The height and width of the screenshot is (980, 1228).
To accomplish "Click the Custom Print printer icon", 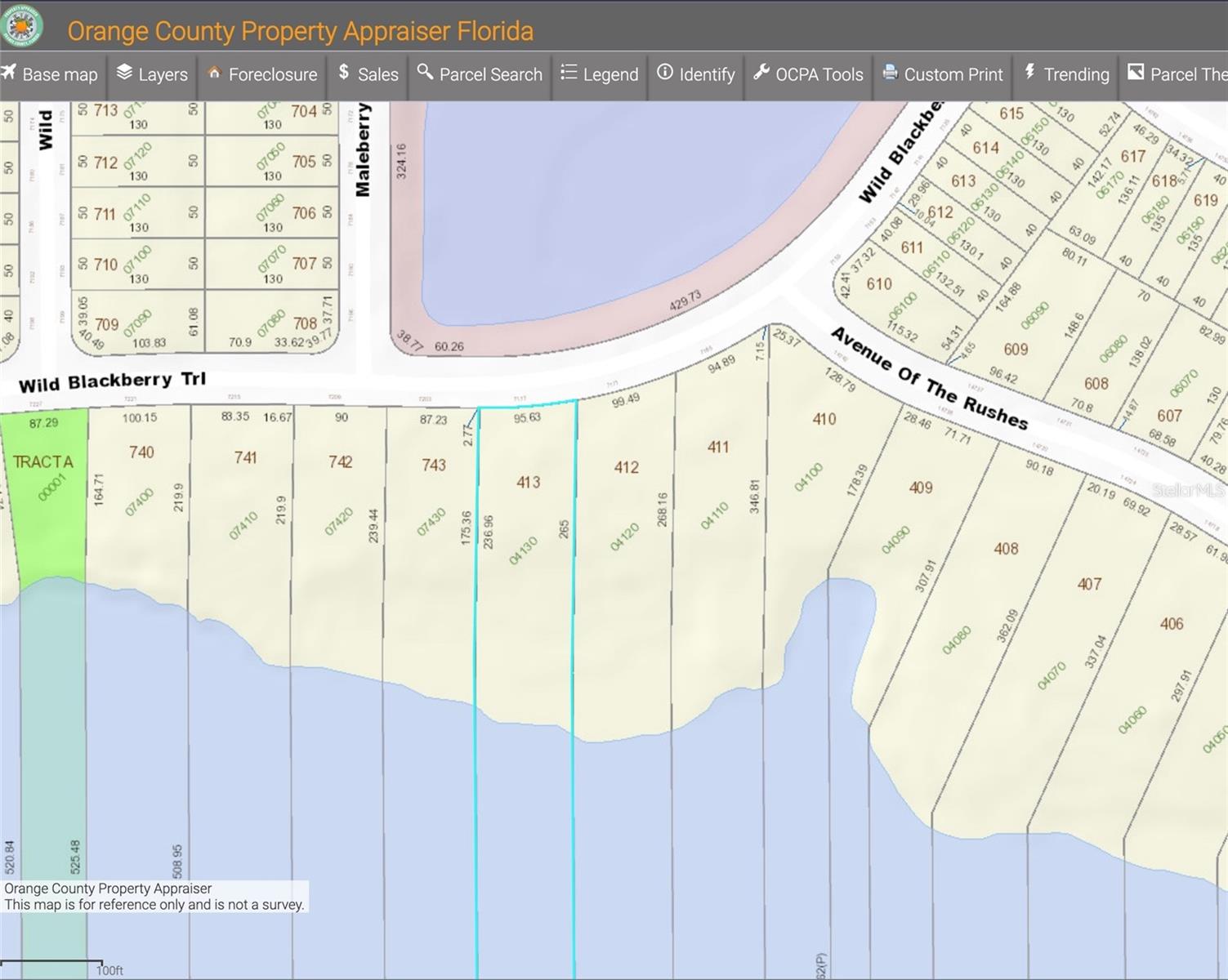I will point(890,73).
